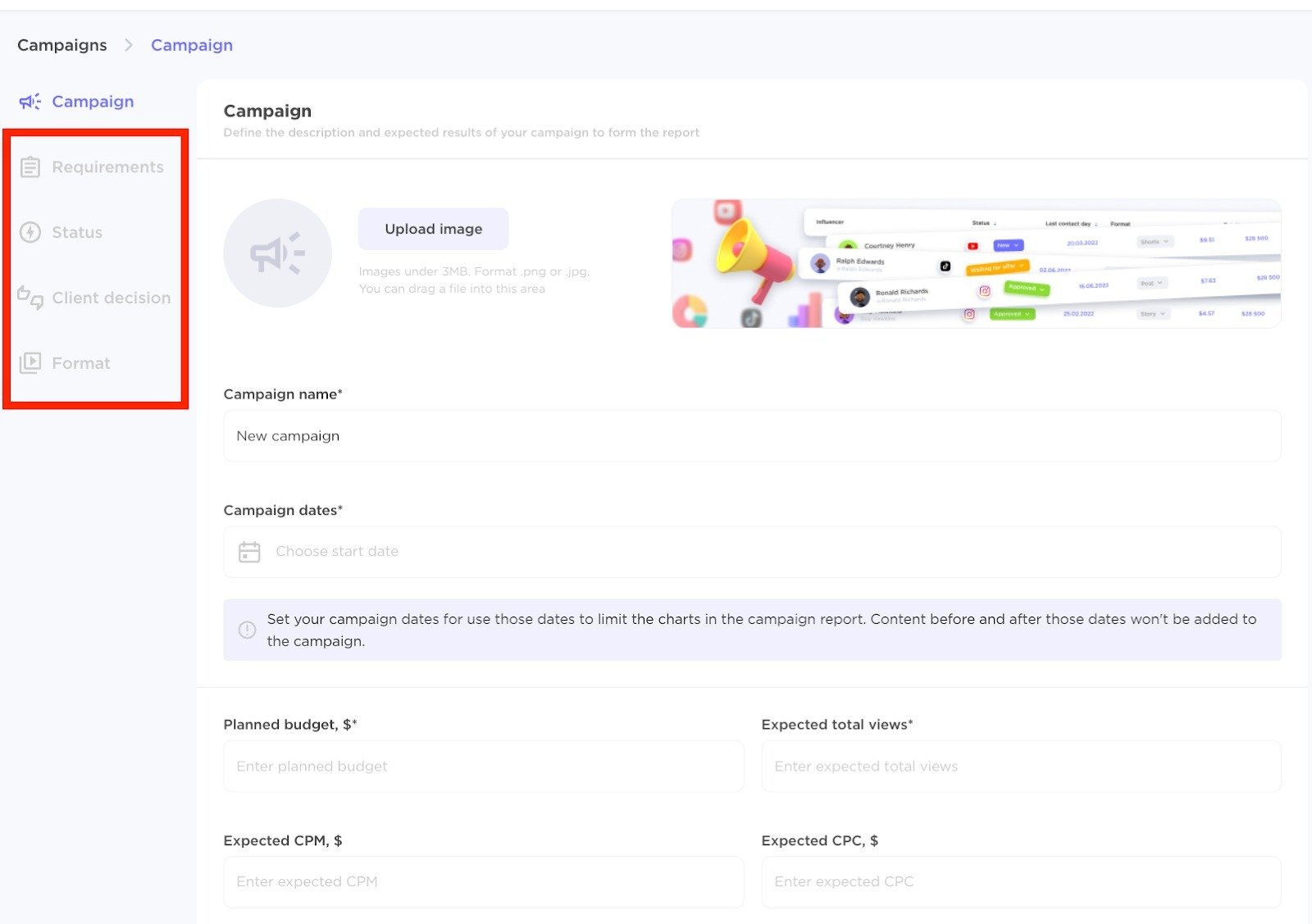Screen dimensions: 1312x924
Task: Click the Enter expected CPM field
Action: [x=483, y=881]
